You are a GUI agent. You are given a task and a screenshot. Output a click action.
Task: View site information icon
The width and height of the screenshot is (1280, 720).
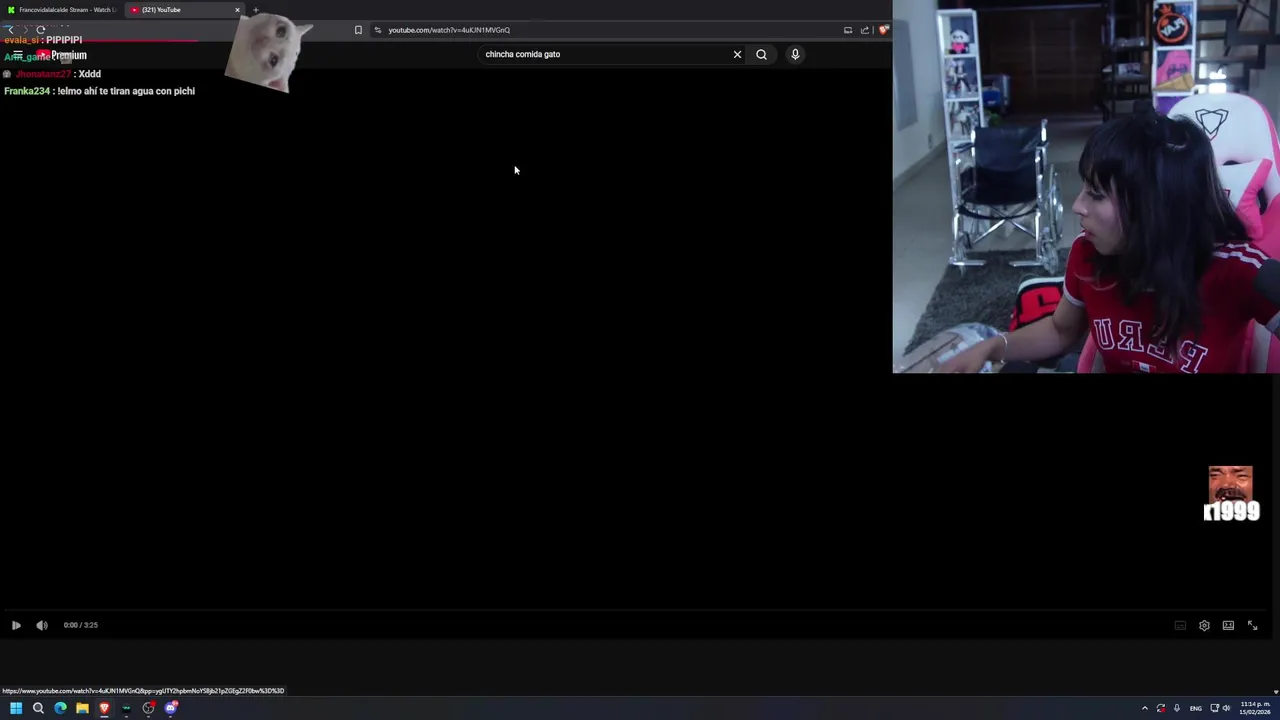point(377,30)
